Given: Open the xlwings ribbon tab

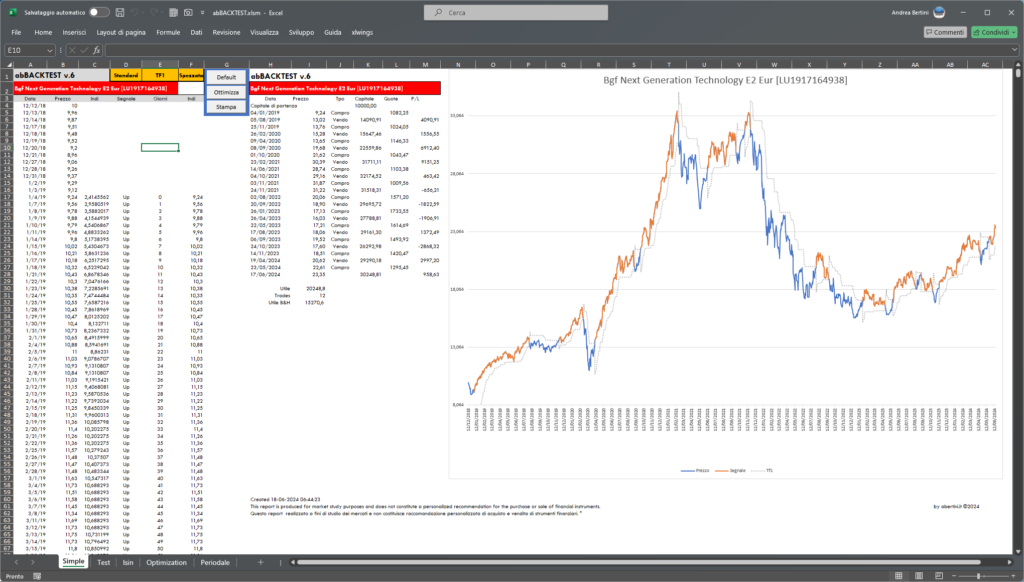Looking at the screenshot, I should point(362,32).
